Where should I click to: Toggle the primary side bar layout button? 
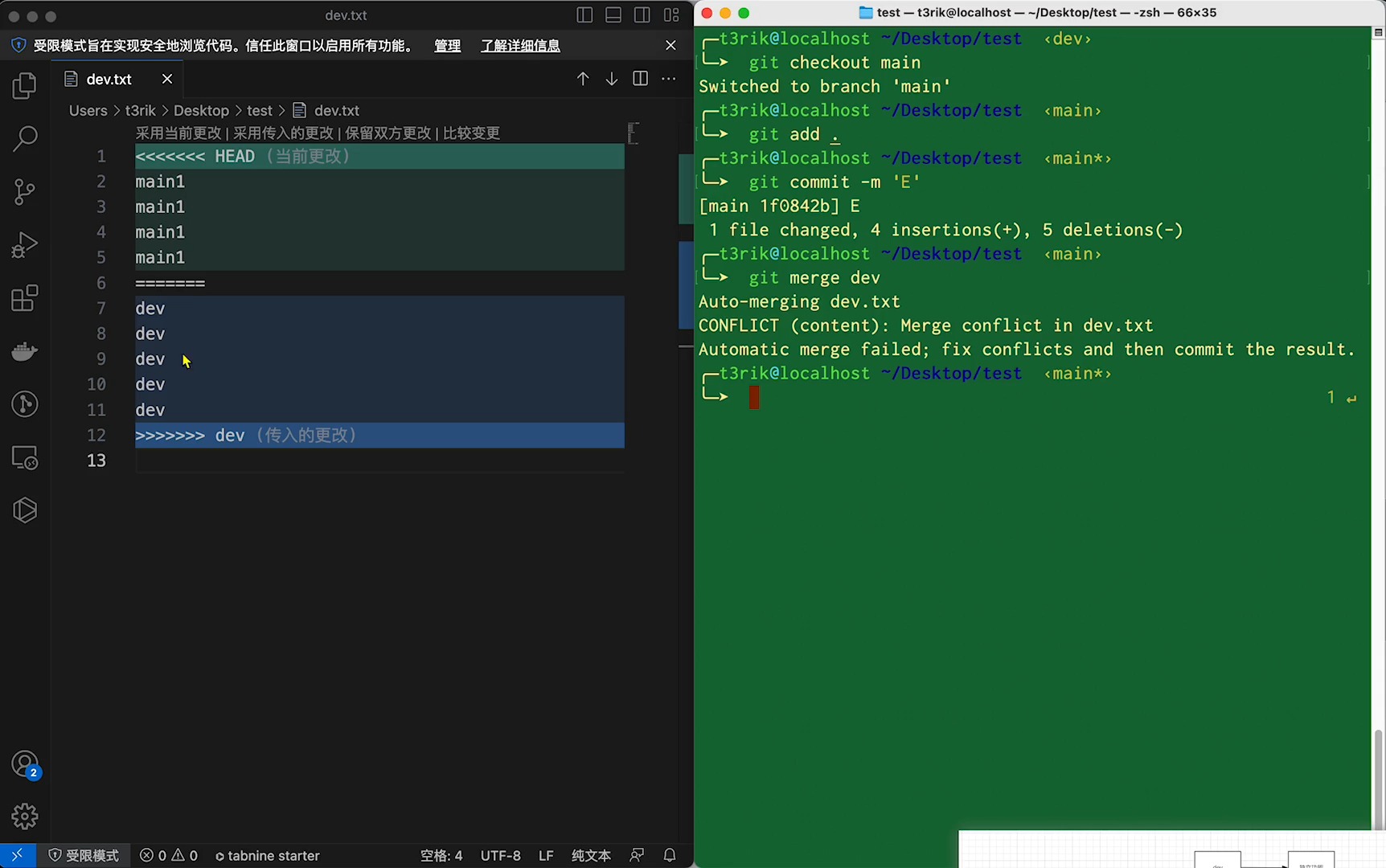click(584, 15)
